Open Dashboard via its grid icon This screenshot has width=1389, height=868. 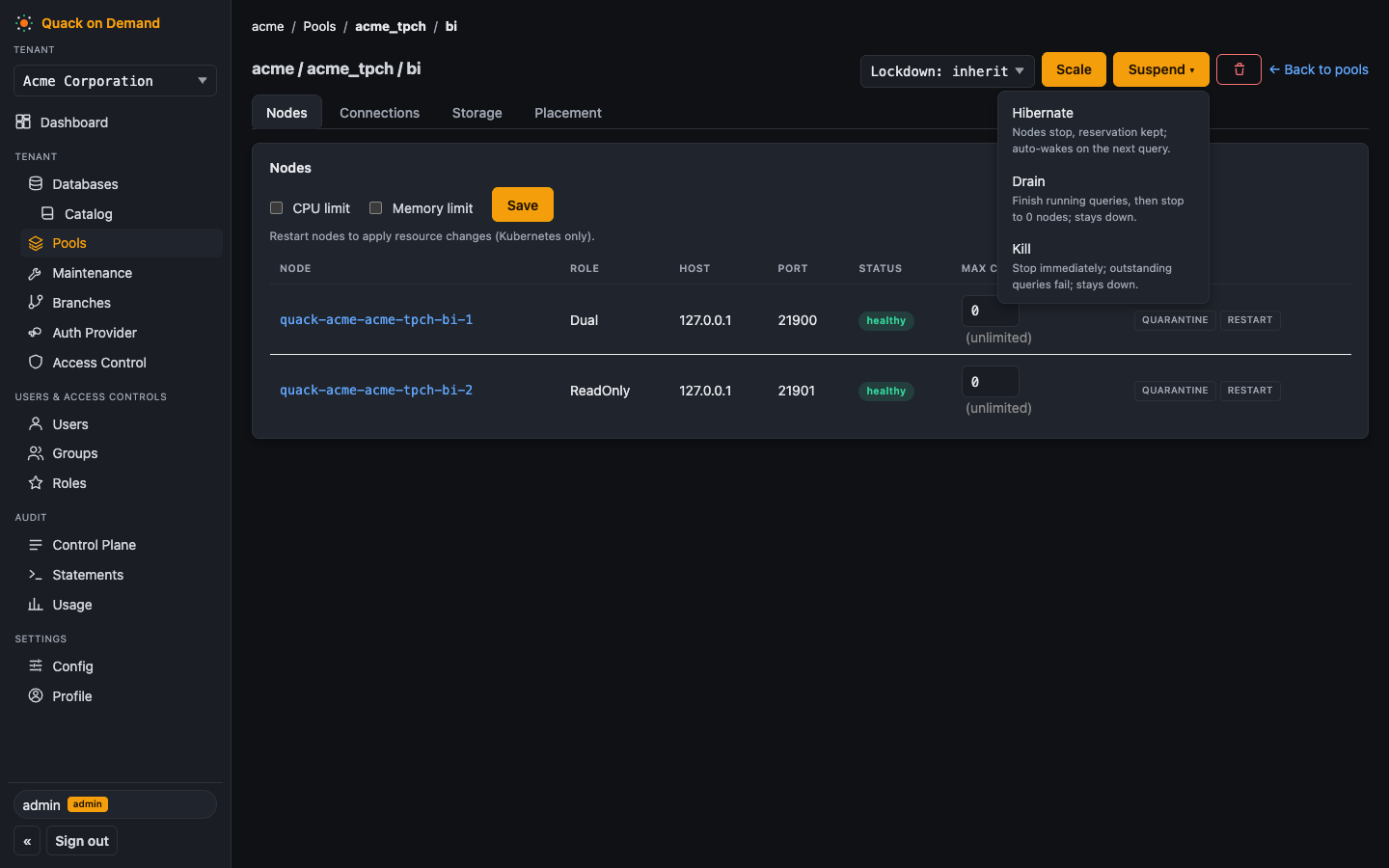(x=23, y=122)
